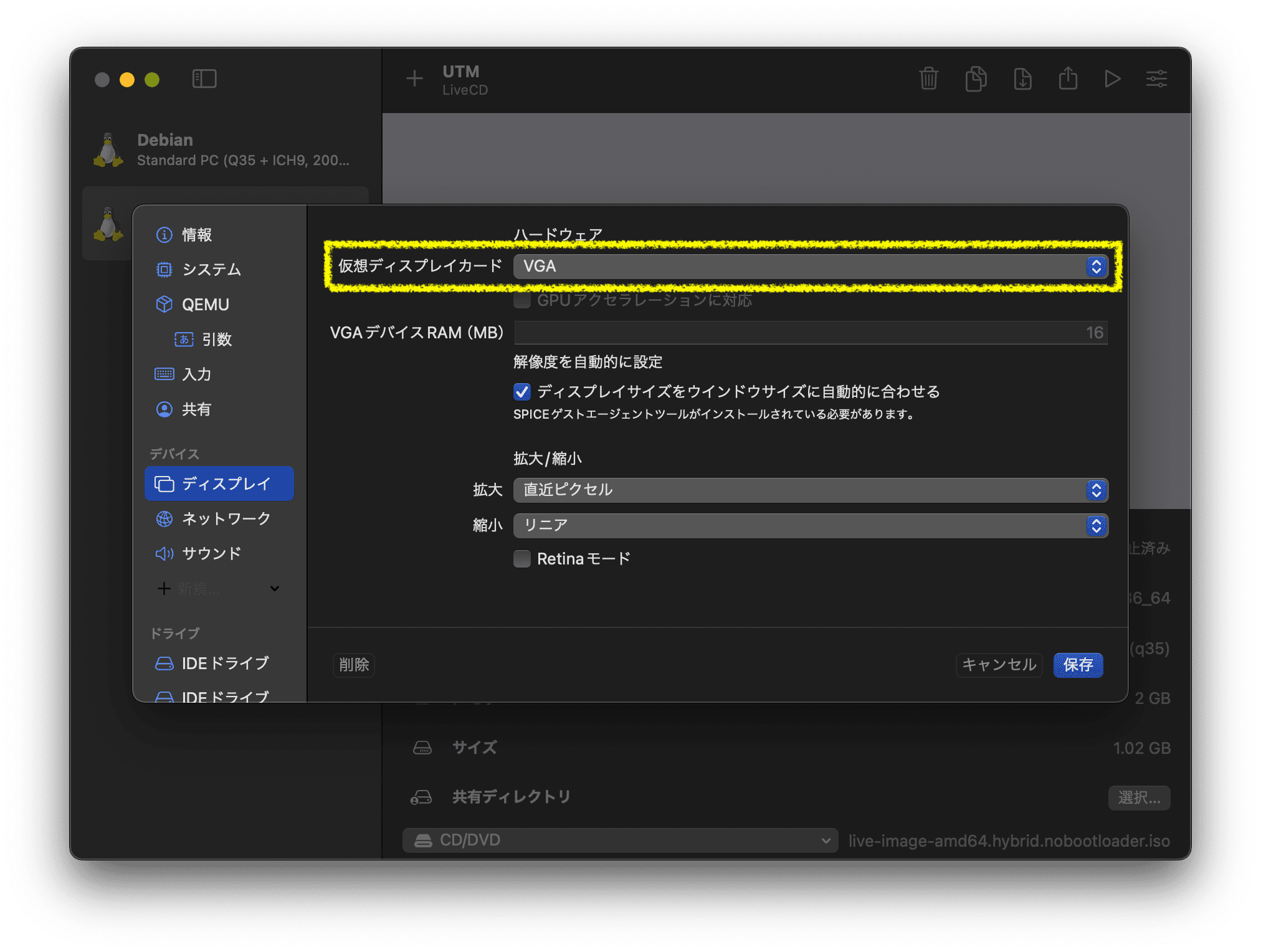1261x952 pixels.
Task: Click the speaker icon next to サウンド
Action: (x=164, y=553)
